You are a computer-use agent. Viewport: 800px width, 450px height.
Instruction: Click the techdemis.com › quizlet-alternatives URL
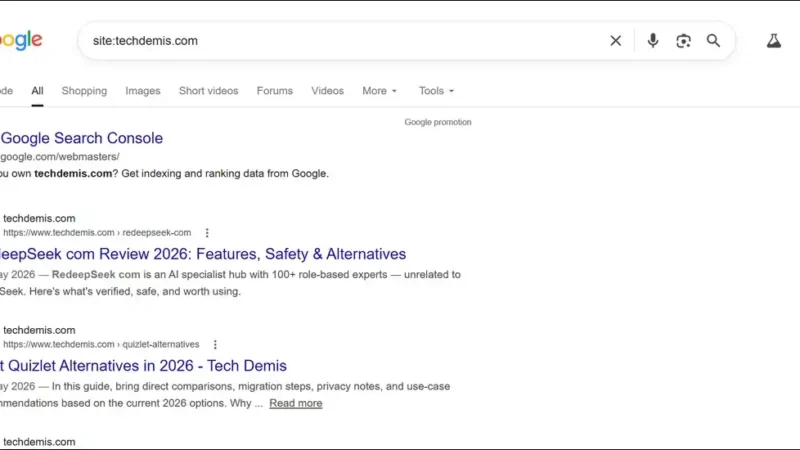coord(101,344)
